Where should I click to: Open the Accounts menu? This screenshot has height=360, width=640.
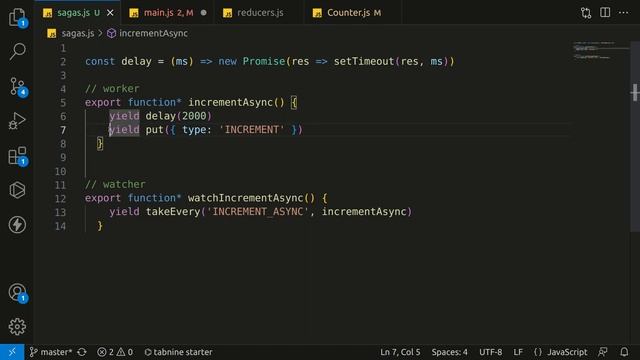coord(17,293)
